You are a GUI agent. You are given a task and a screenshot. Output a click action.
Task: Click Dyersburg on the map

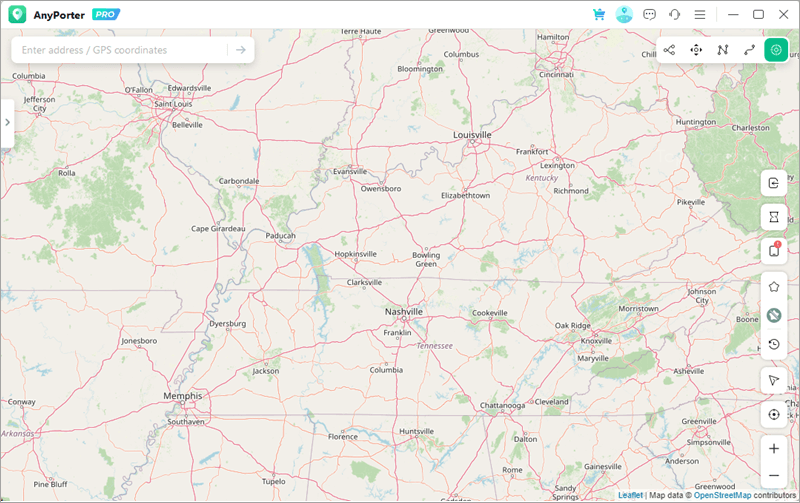coord(228,324)
